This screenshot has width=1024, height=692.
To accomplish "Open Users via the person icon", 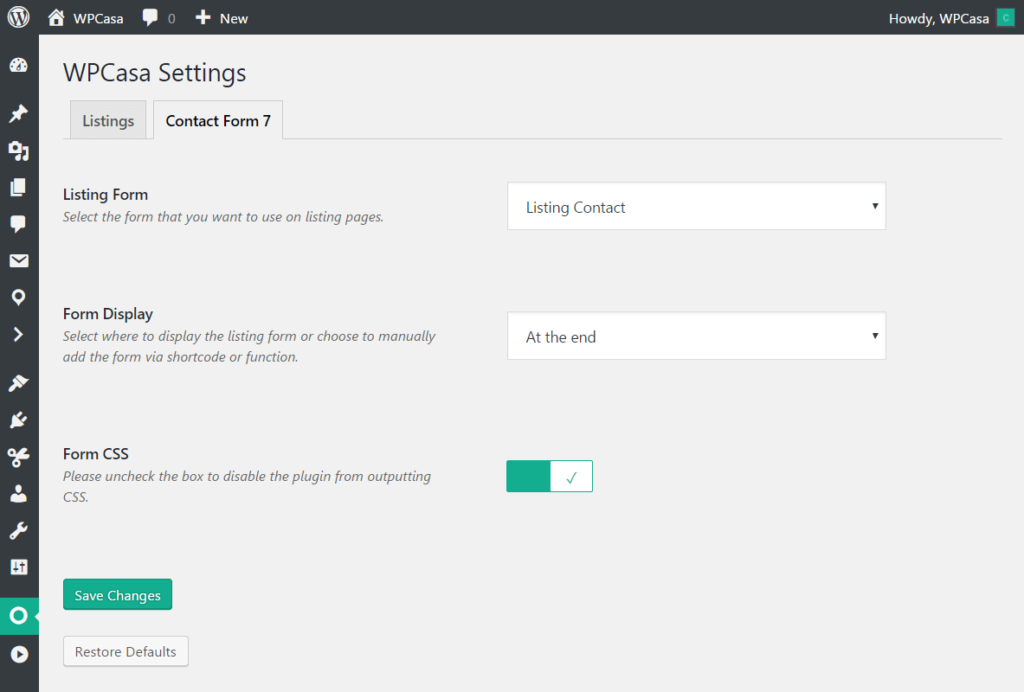I will [x=19, y=492].
